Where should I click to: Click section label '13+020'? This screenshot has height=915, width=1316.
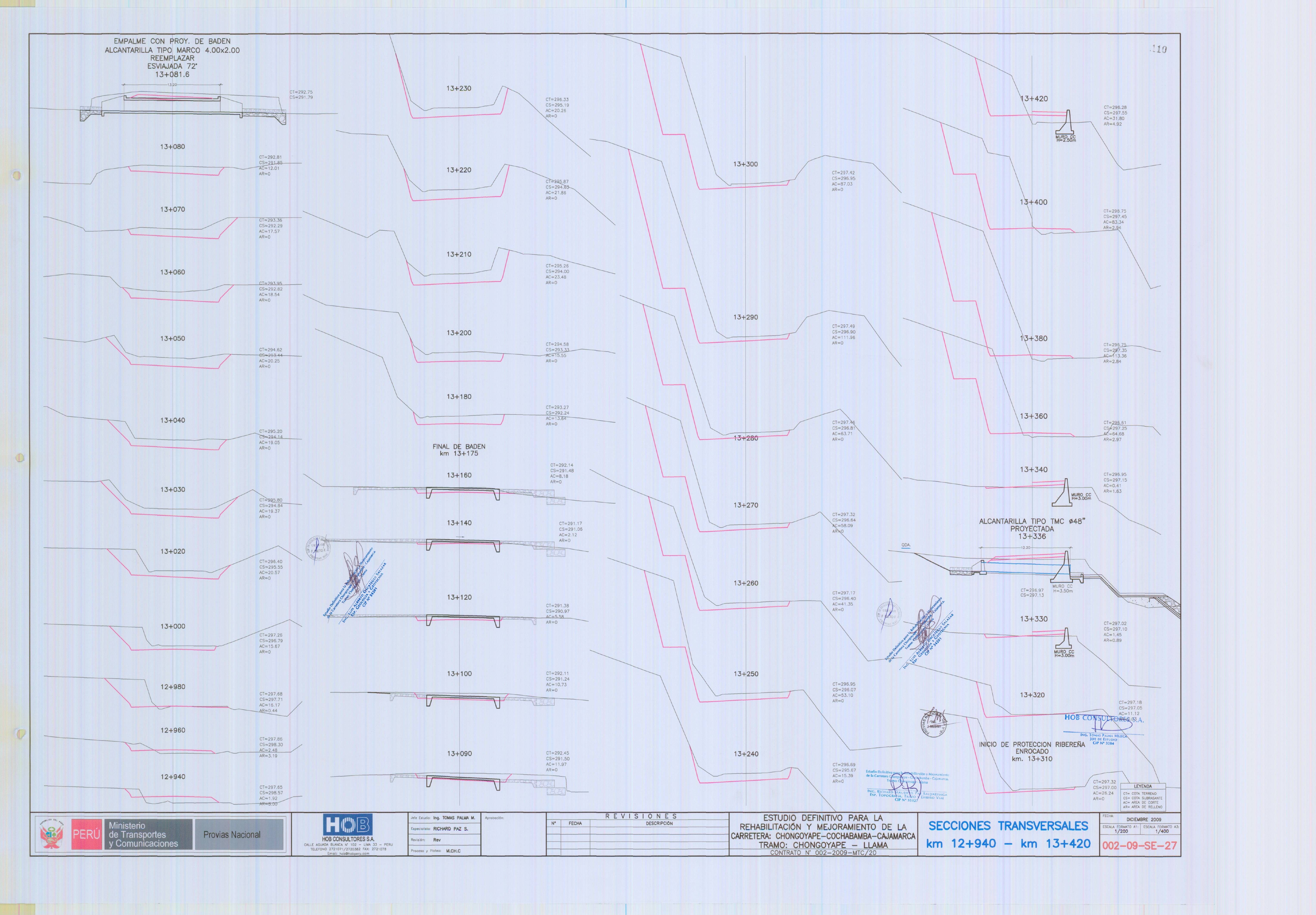tap(172, 552)
